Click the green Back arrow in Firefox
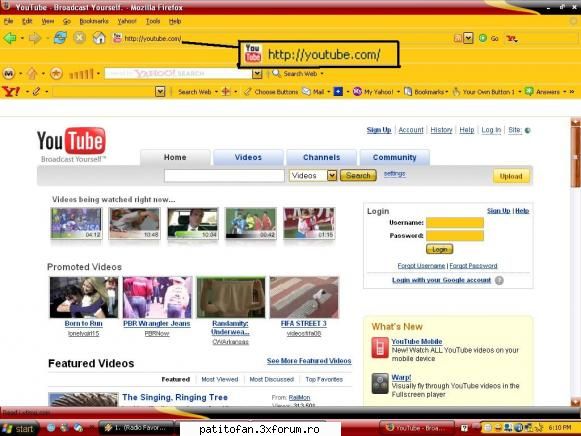The height and width of the screenshot is (436, 581). 10,38
